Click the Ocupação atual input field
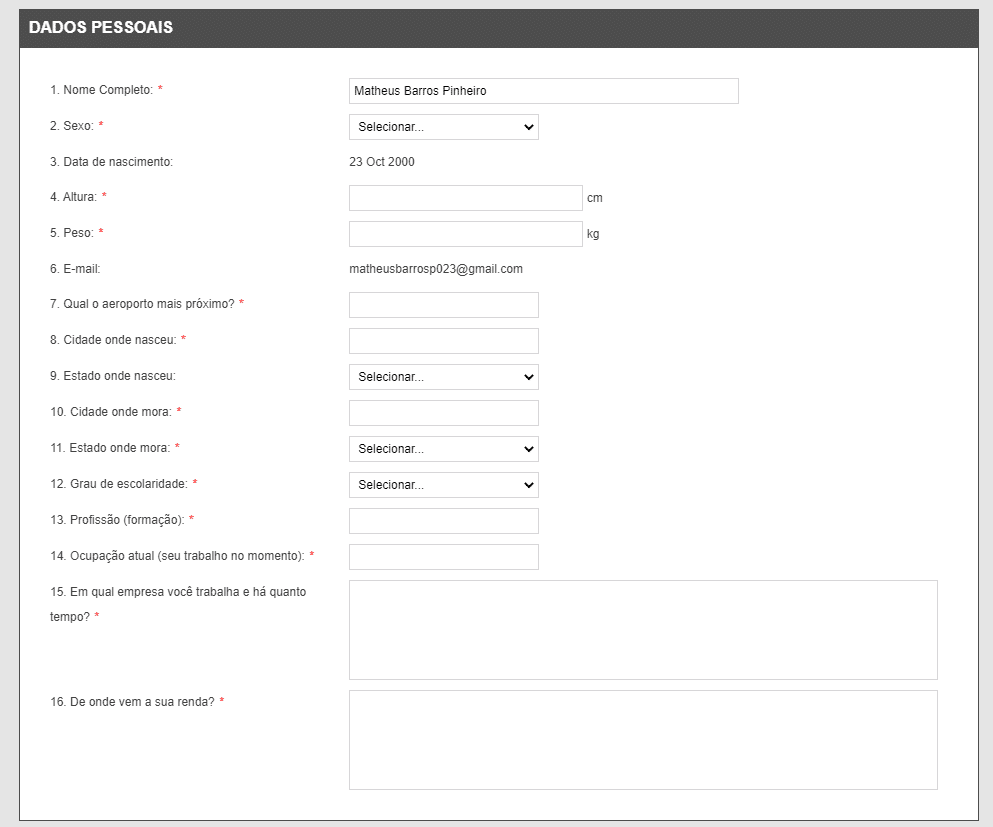The image size is (993, 827). pyautogui.click(x=443, y=557)
